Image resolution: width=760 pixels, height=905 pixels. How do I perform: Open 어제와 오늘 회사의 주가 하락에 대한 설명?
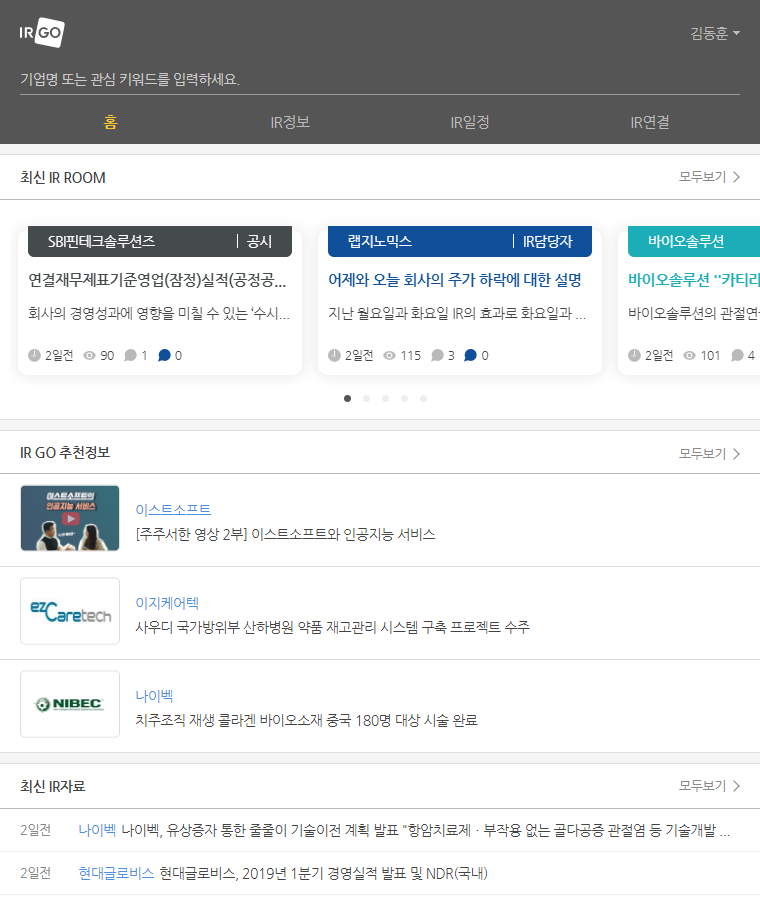point(455,280)
